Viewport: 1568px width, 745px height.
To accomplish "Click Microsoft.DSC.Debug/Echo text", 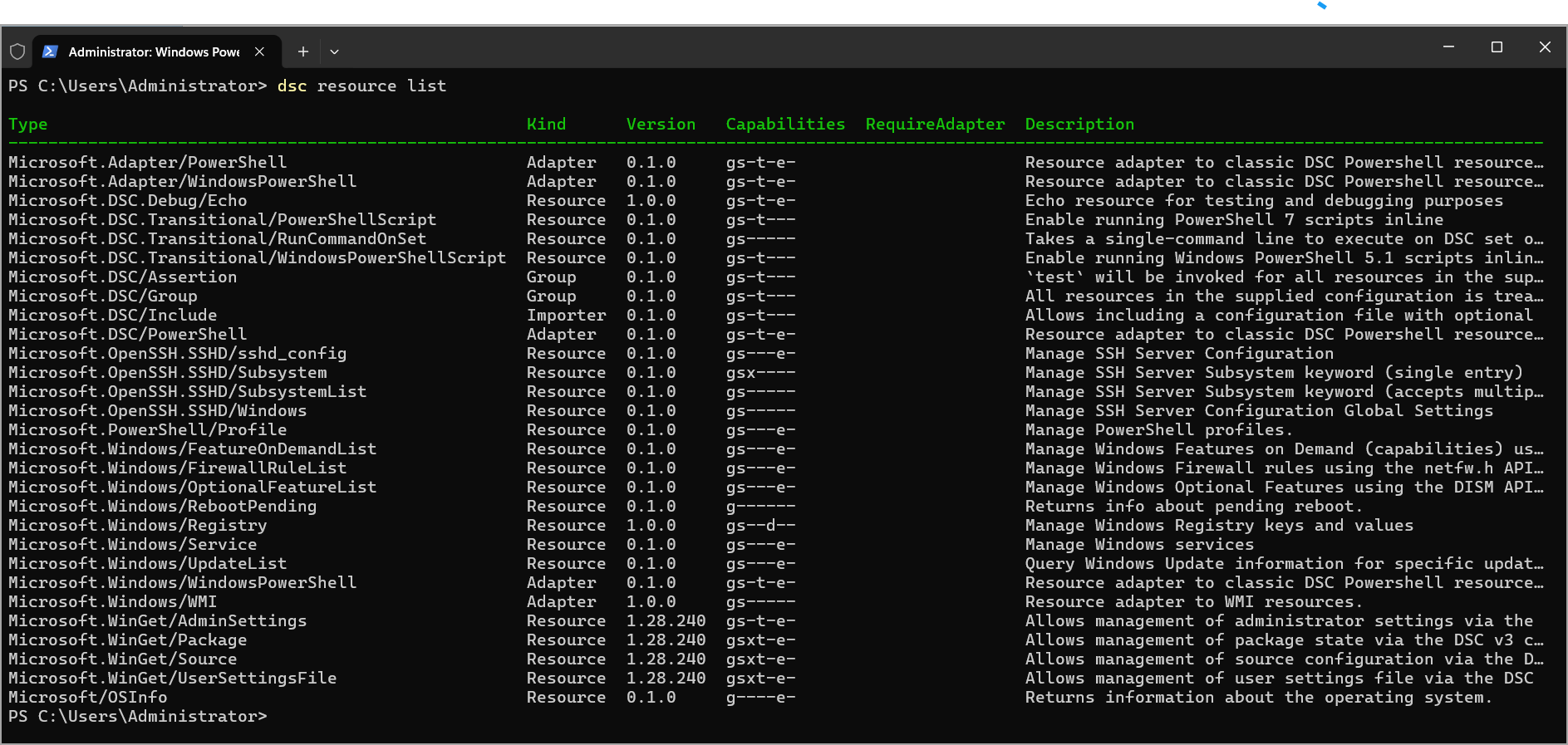I will tap(127, 201).
